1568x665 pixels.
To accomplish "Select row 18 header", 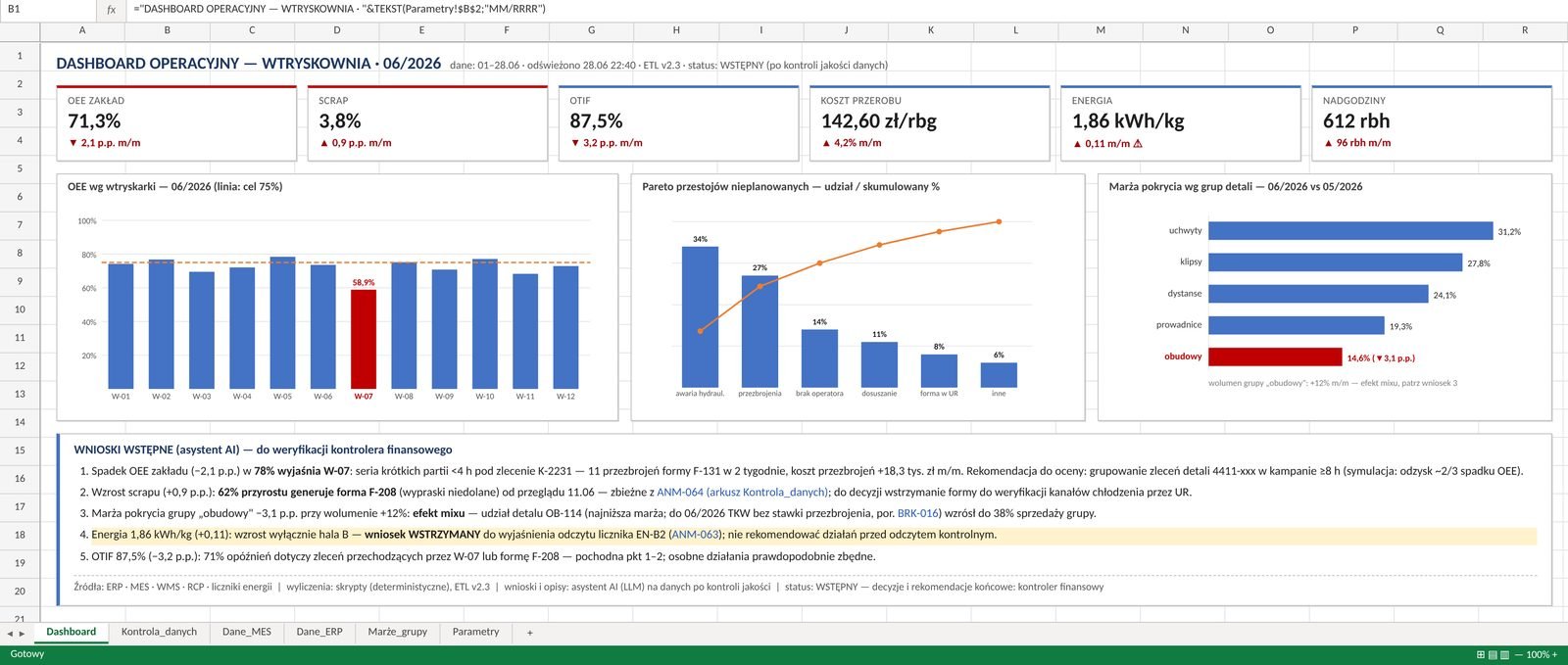I will click(x=20, y=535).
